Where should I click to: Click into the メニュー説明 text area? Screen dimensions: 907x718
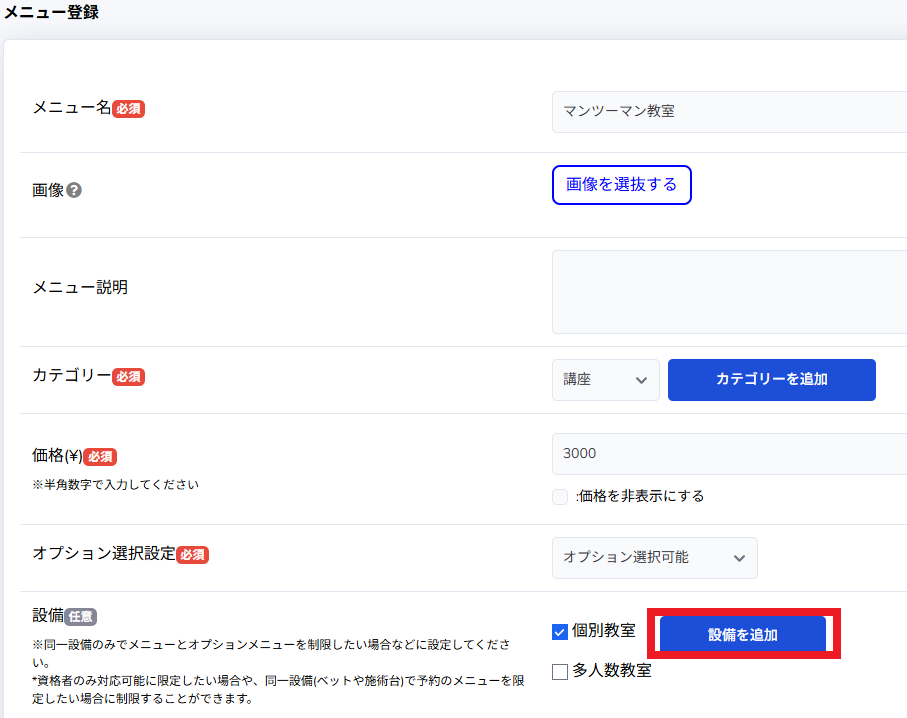(728, 292)
